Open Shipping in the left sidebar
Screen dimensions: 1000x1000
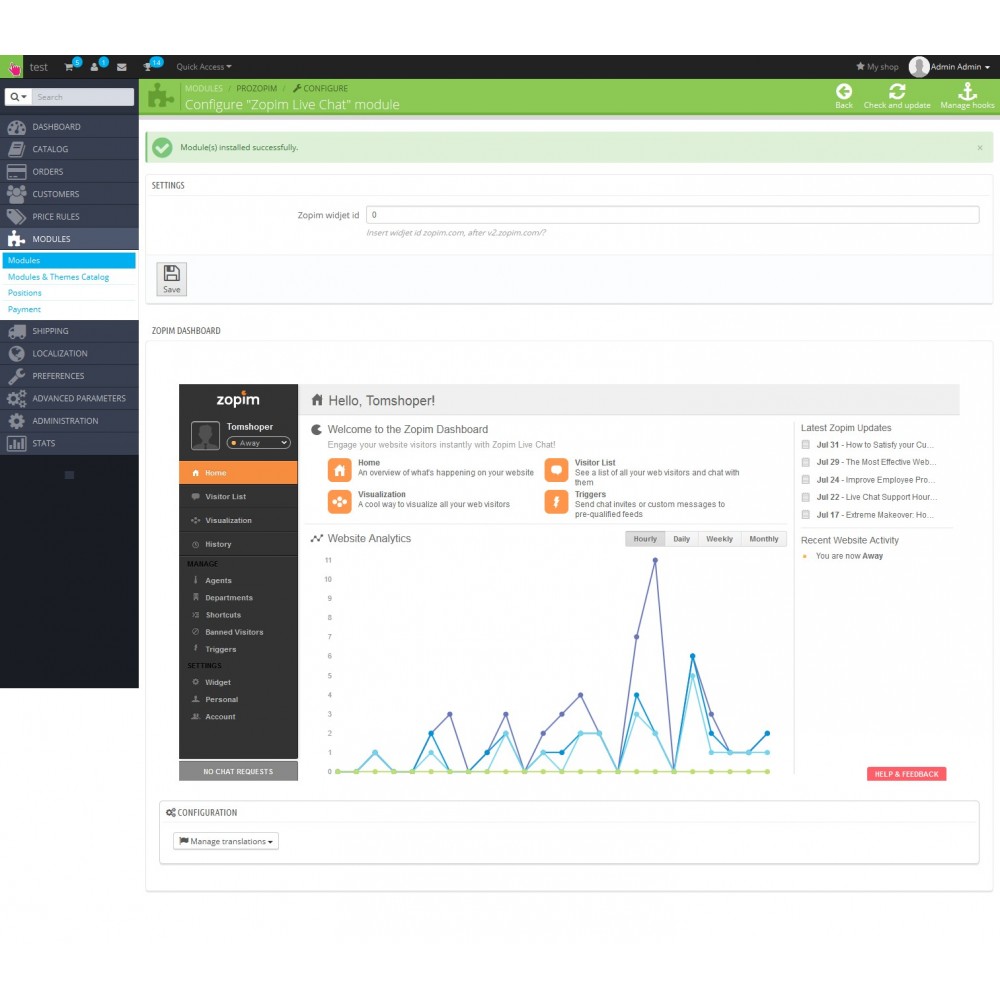pos(70,331)
